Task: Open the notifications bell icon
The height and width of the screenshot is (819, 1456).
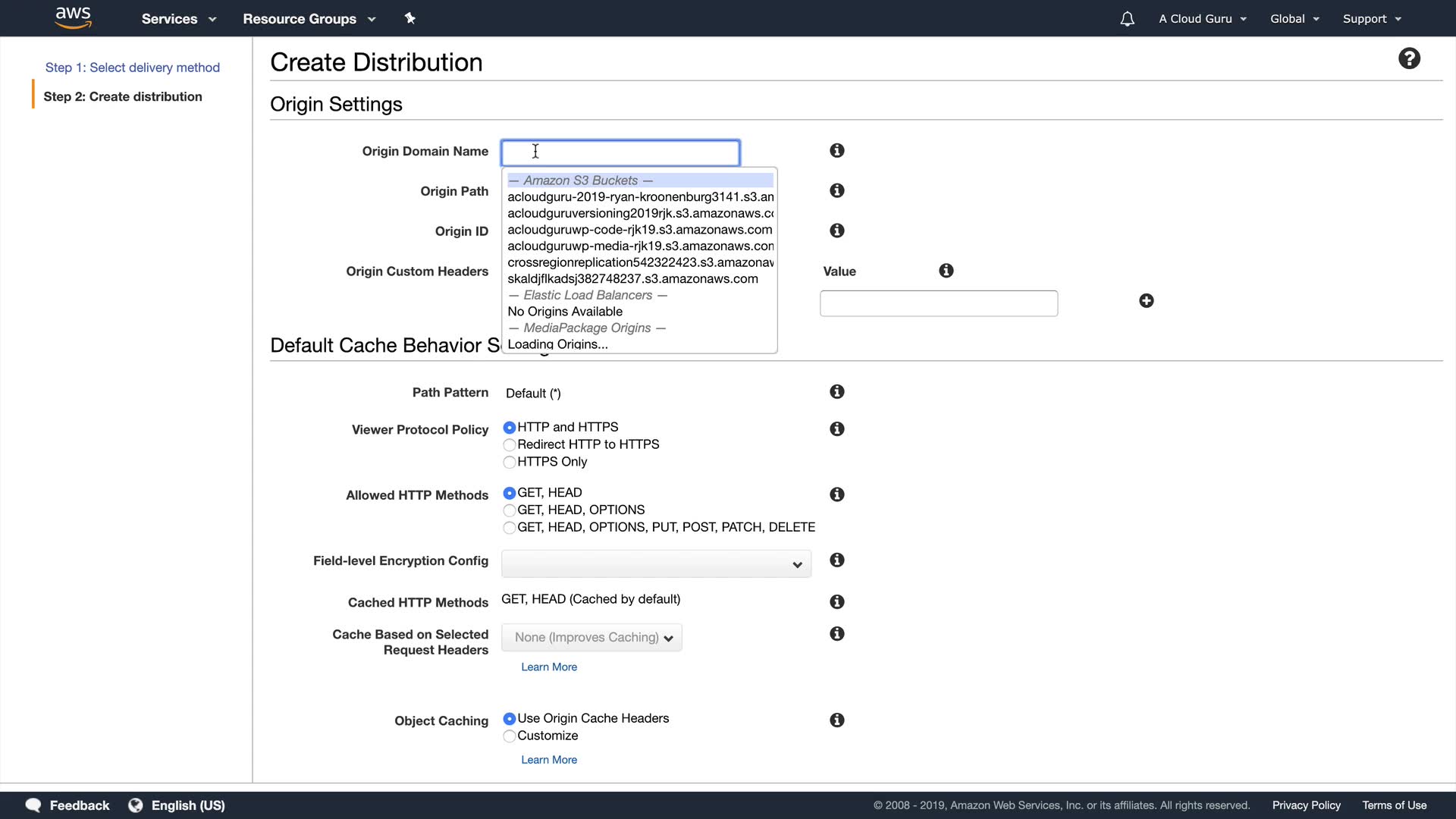Action: click(1127, 19)
